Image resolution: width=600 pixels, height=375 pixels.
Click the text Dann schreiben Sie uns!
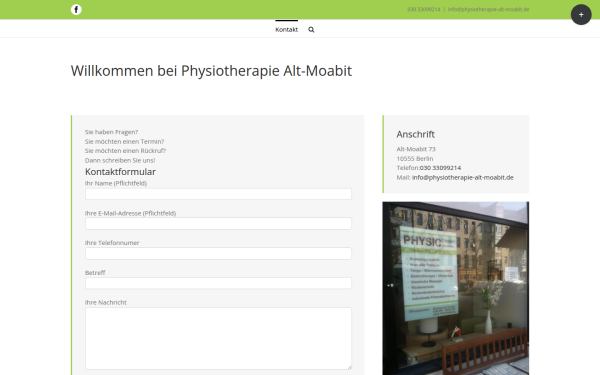point(120,160)
